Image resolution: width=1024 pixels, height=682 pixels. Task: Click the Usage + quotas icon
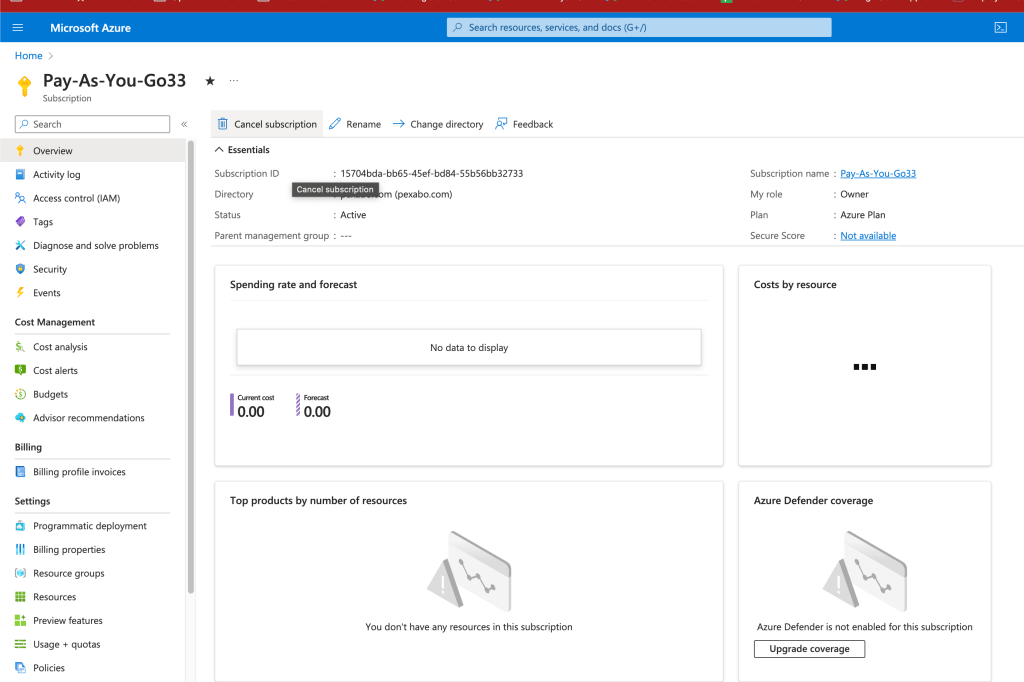20,644
